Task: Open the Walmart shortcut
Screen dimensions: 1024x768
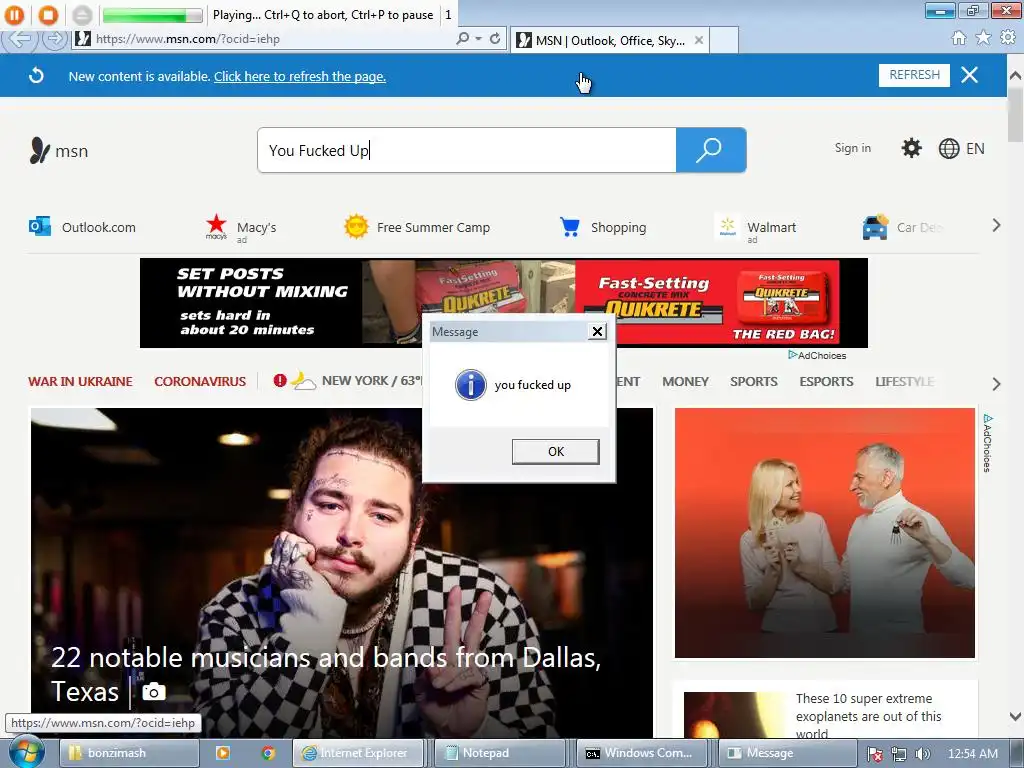Action: pyautogui.click(x=756, y=228)
